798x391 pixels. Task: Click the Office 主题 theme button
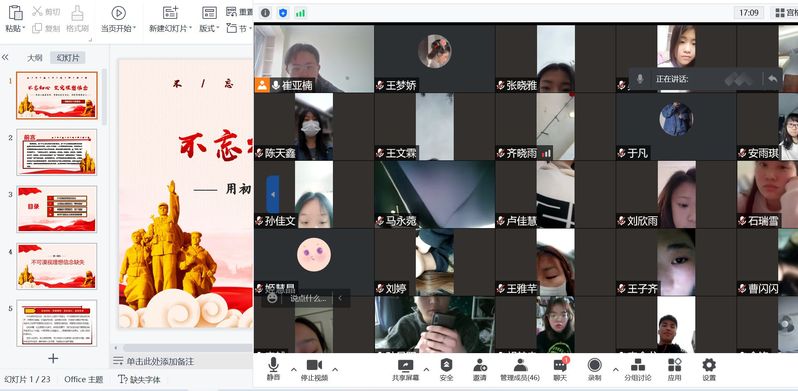point(83,379)
